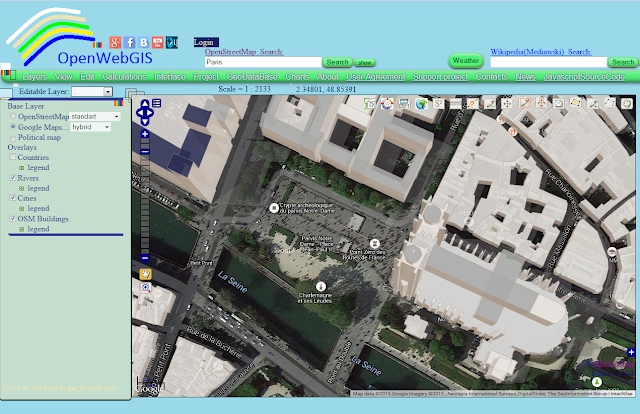This screenshot has width=640, height=414.
Task: Open the Support project link
Action: click(x=440, y=77)
